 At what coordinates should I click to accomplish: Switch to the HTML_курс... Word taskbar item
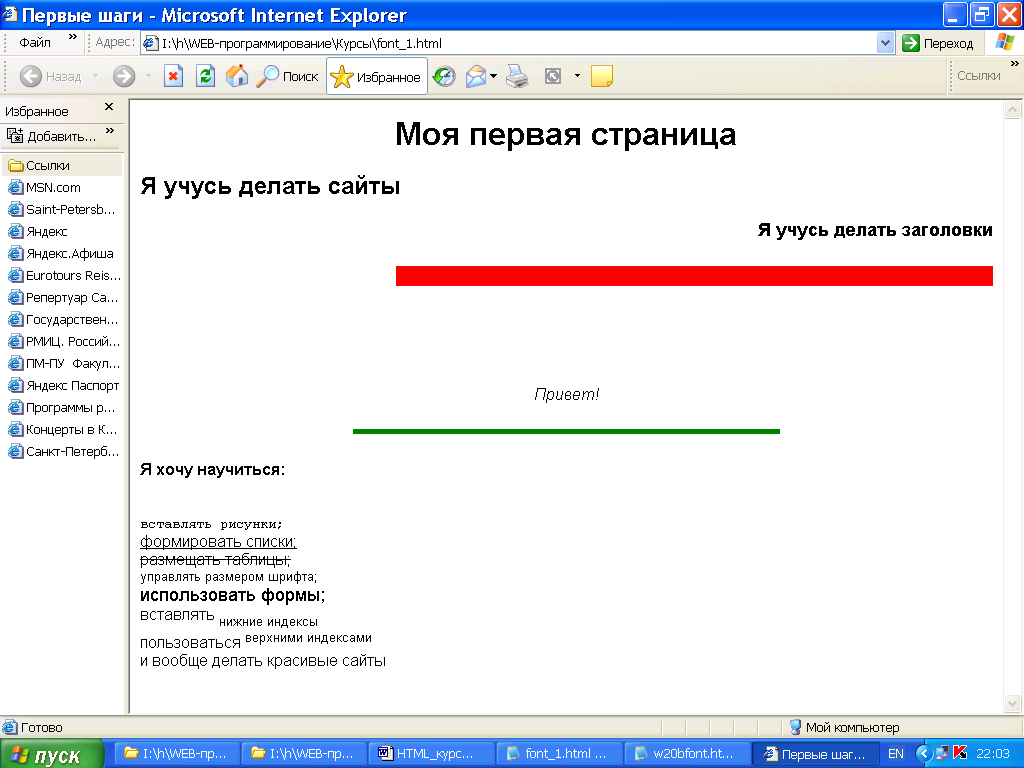click(431, 754)
